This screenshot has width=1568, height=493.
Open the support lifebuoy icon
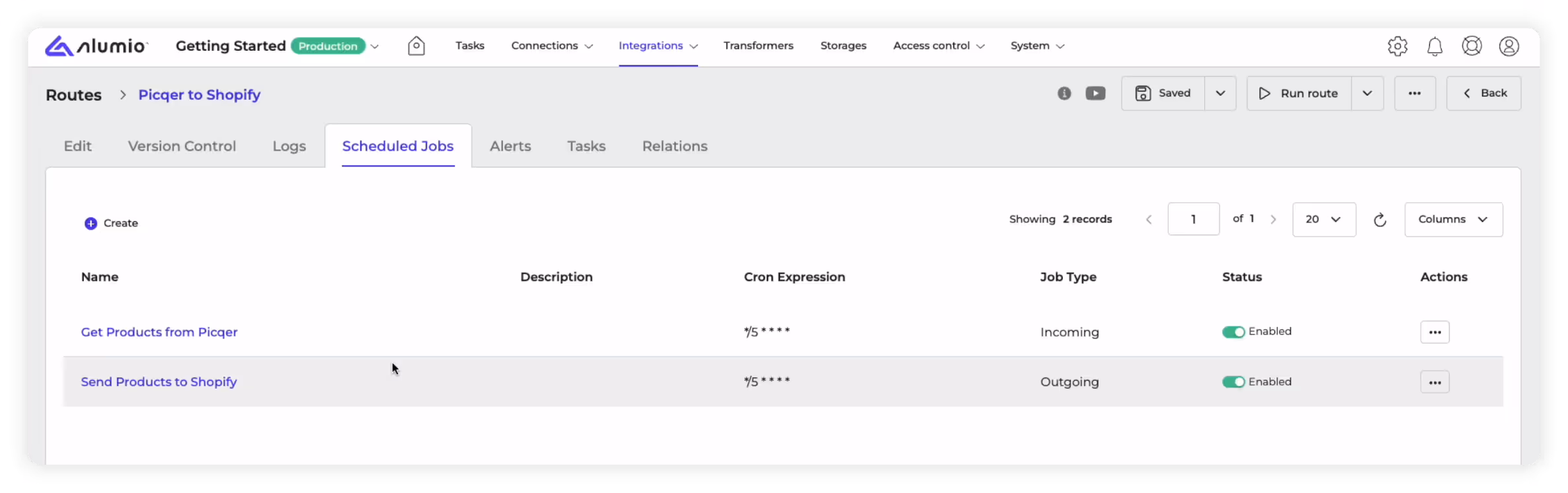point(1471,46)
